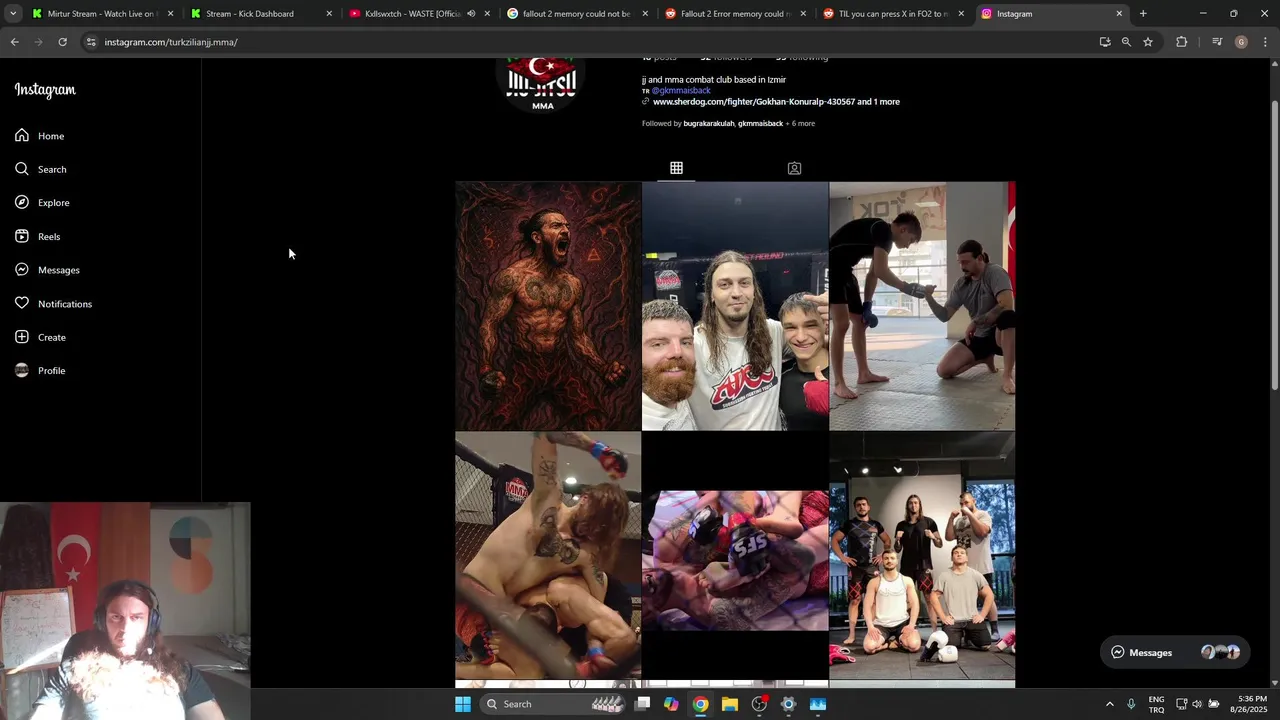
Task: Open the floating Messages button
Action: pos(1175,652)
